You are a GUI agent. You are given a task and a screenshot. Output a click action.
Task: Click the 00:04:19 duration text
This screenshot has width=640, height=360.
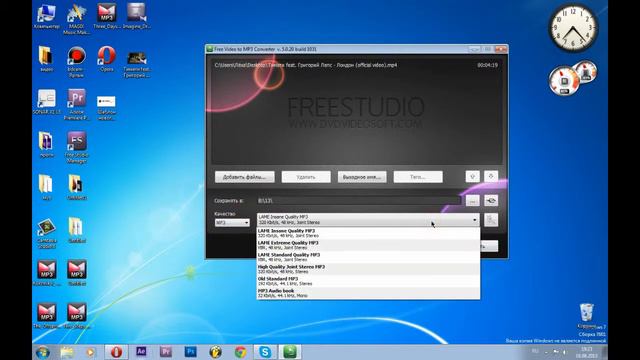pos(487,65)
